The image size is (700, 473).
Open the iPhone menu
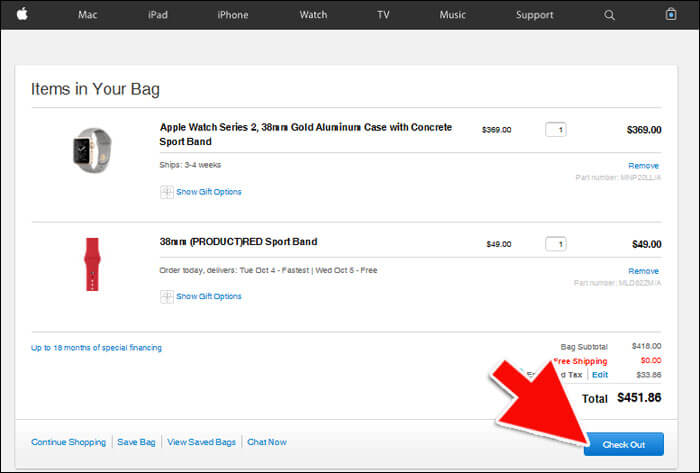pos(233,15)
